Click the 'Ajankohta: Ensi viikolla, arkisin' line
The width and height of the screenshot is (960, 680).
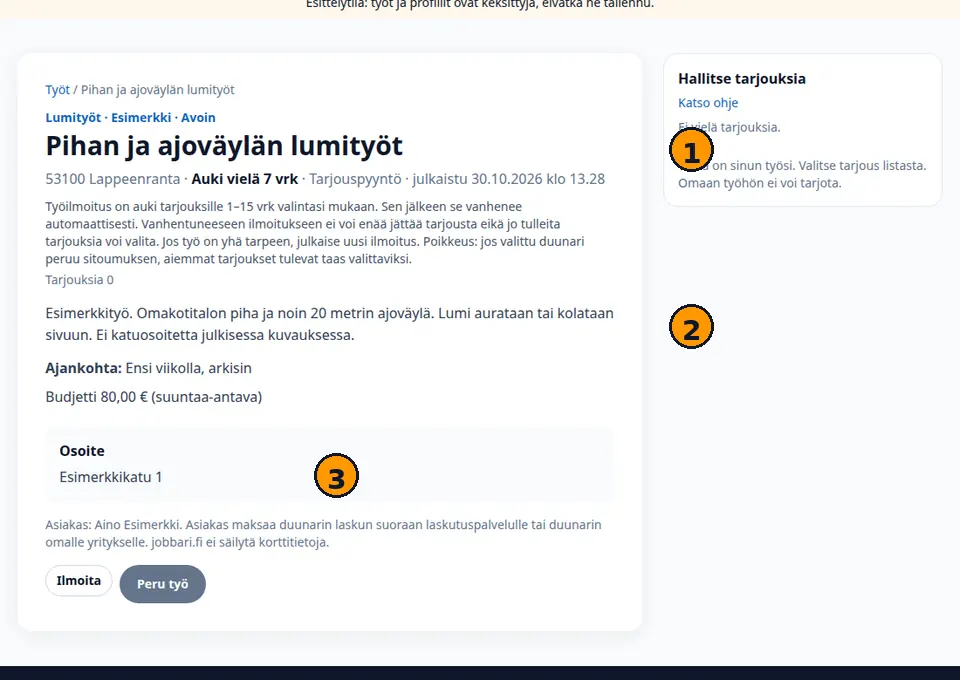(x=149, y=368)
